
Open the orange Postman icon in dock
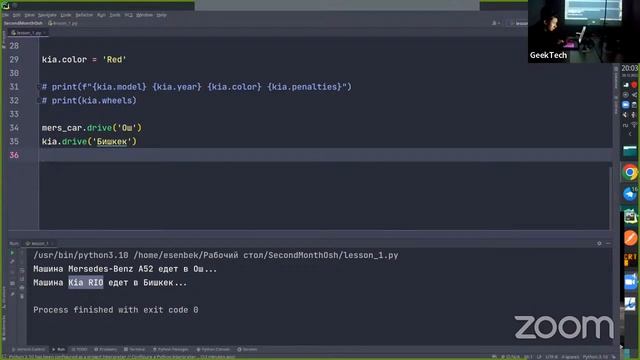click(x=630, y=238)
